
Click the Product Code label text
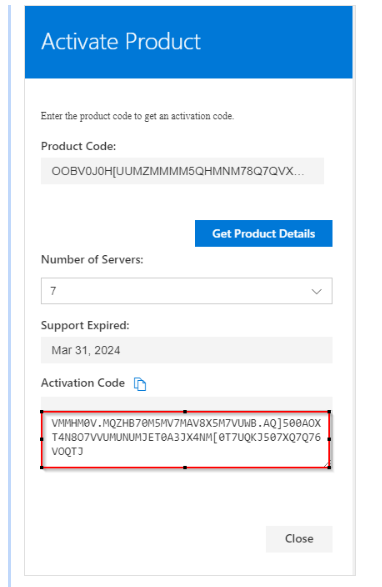(78, 146)
